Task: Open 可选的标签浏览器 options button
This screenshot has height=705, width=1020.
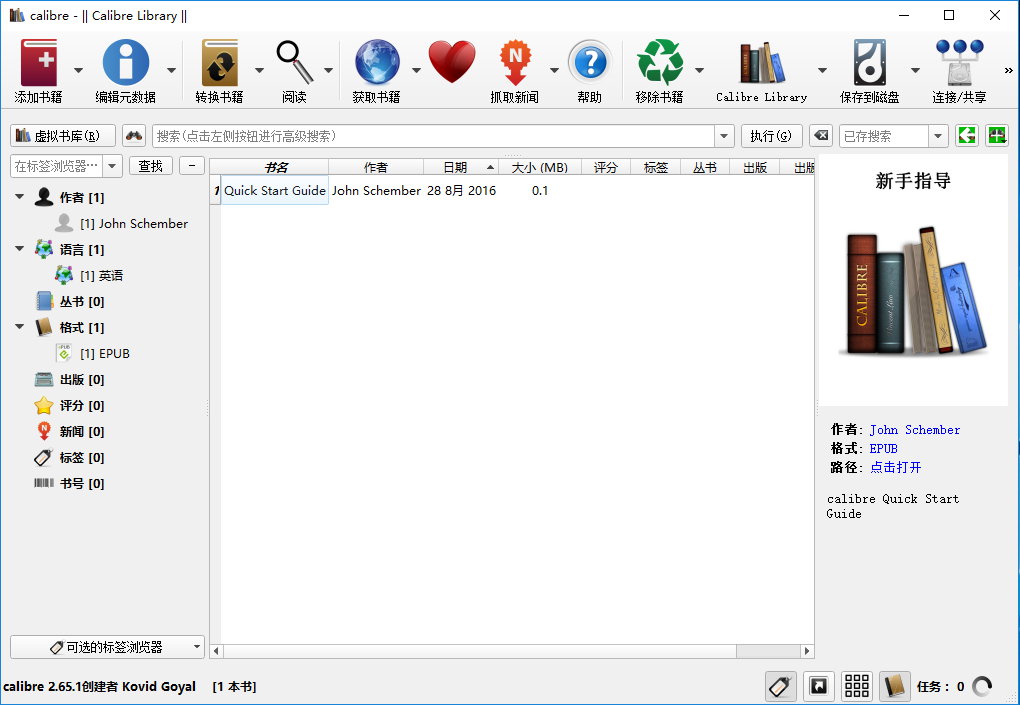Action: click(107, 647)
